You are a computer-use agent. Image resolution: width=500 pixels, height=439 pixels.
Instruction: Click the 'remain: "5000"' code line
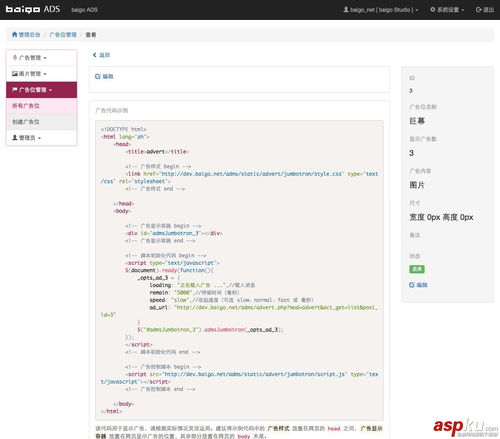pos(194,292)
